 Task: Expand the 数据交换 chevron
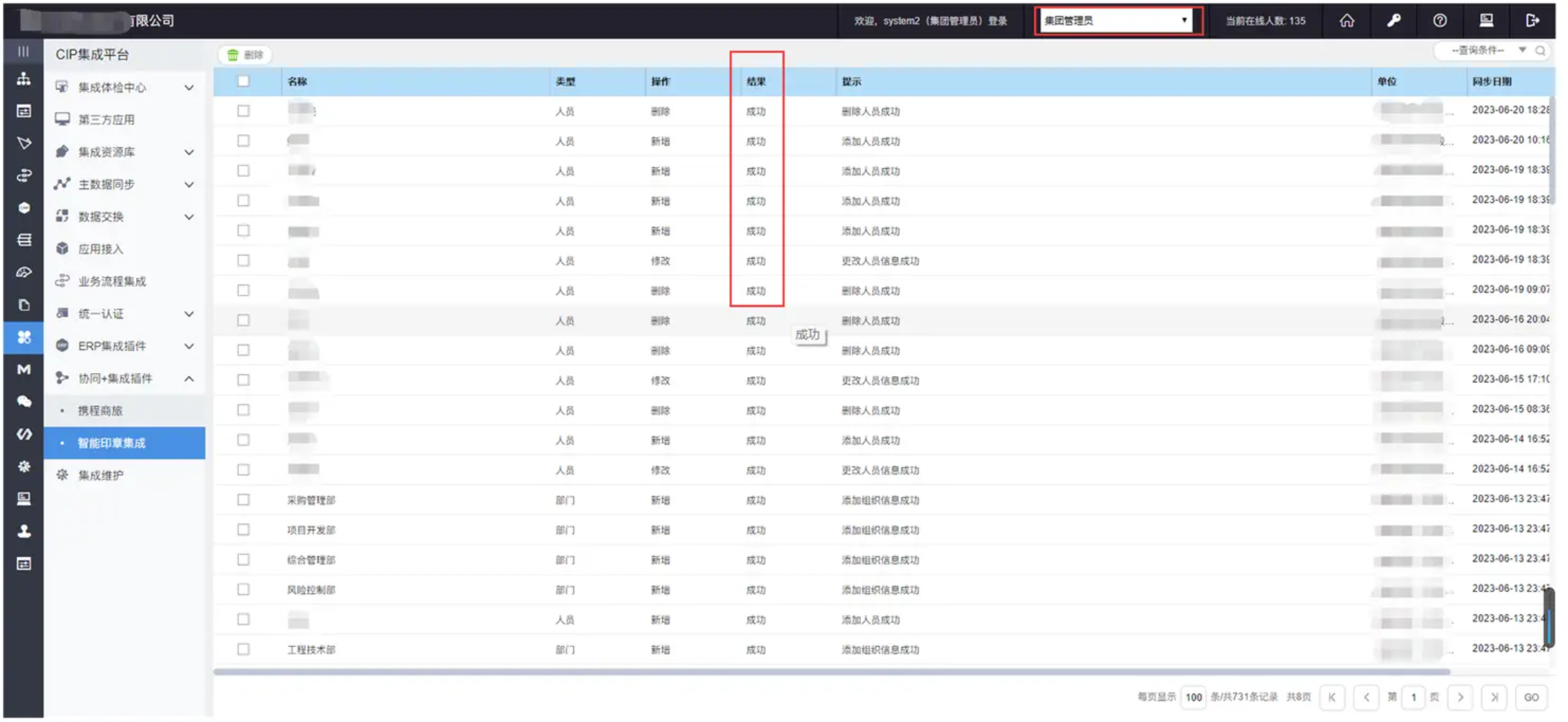pos(189,217)
